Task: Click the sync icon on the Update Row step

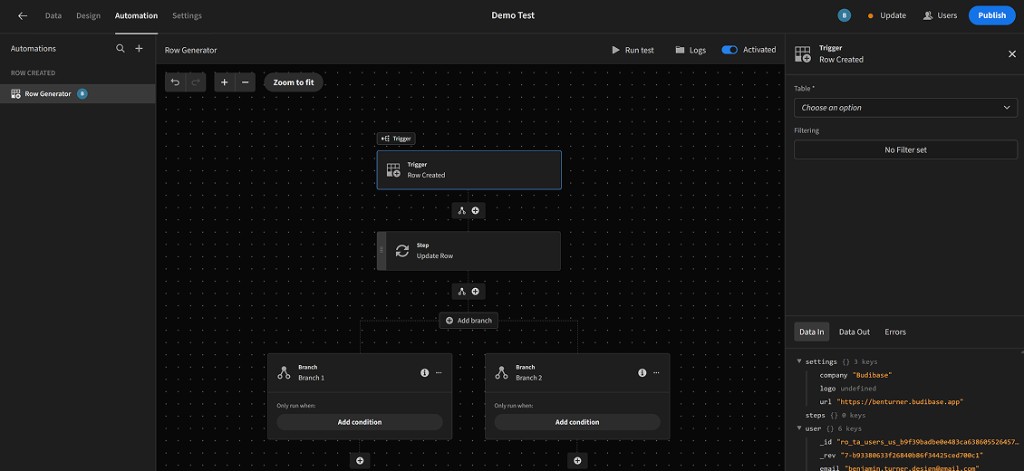Action: [402, 251]
